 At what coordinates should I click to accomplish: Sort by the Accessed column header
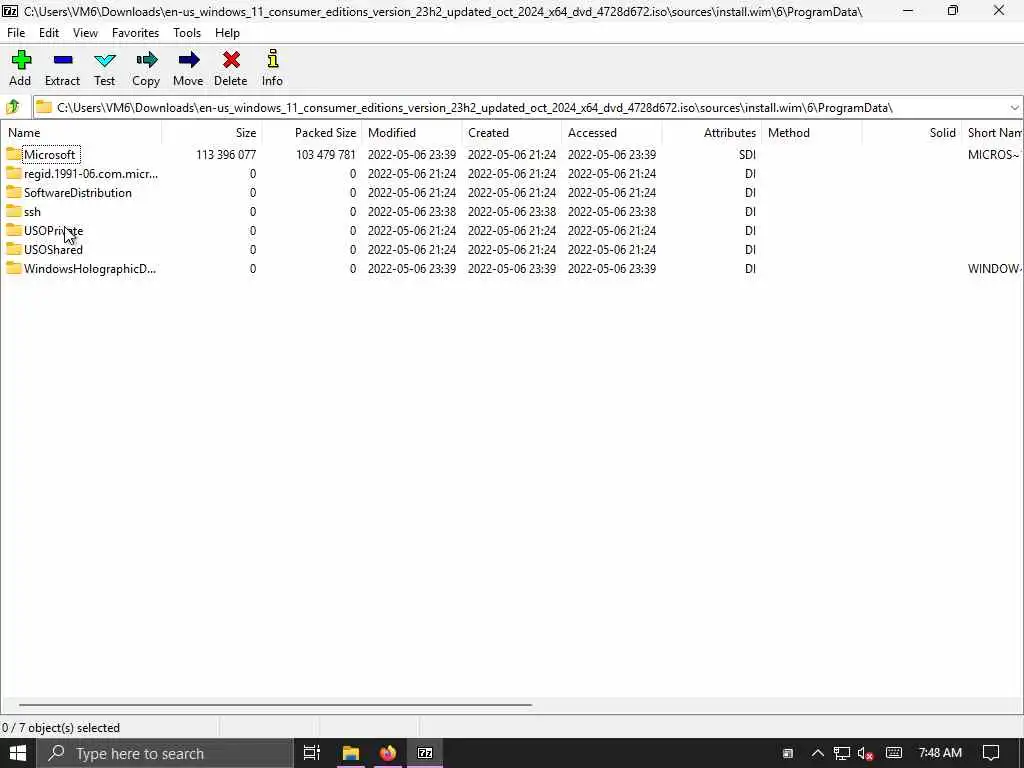[612, 133]
